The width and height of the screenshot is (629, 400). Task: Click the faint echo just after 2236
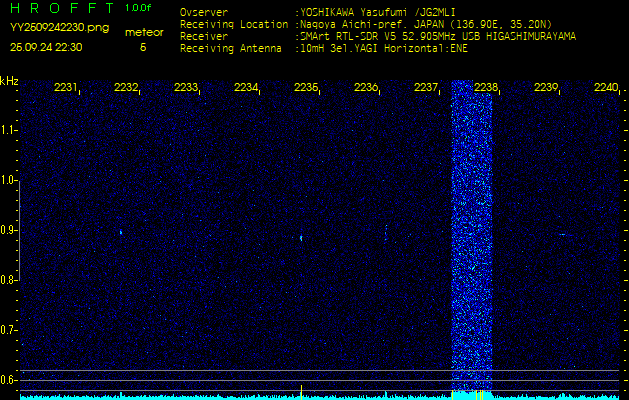coord(386,233)
